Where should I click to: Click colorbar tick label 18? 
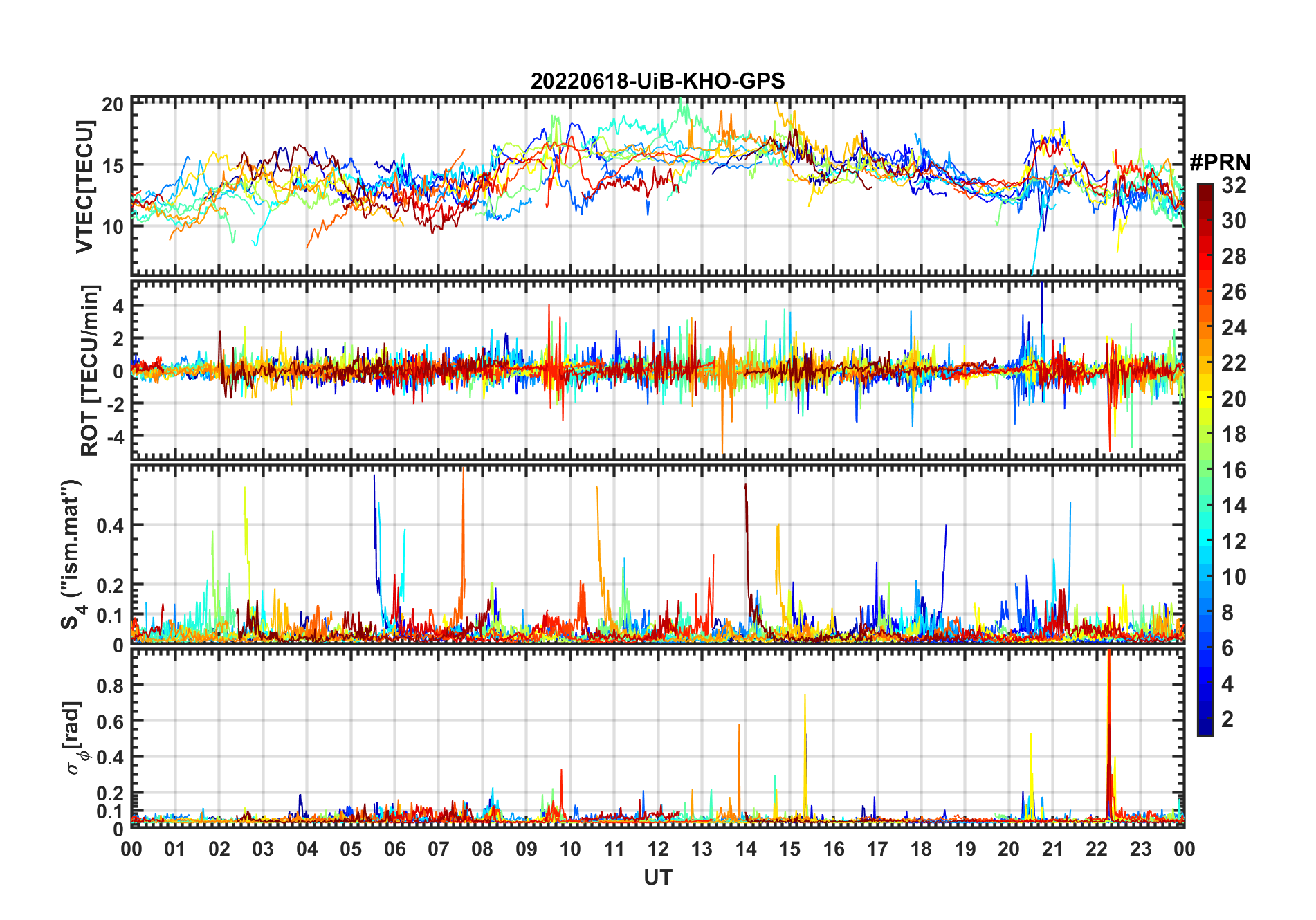point(1234,434)
